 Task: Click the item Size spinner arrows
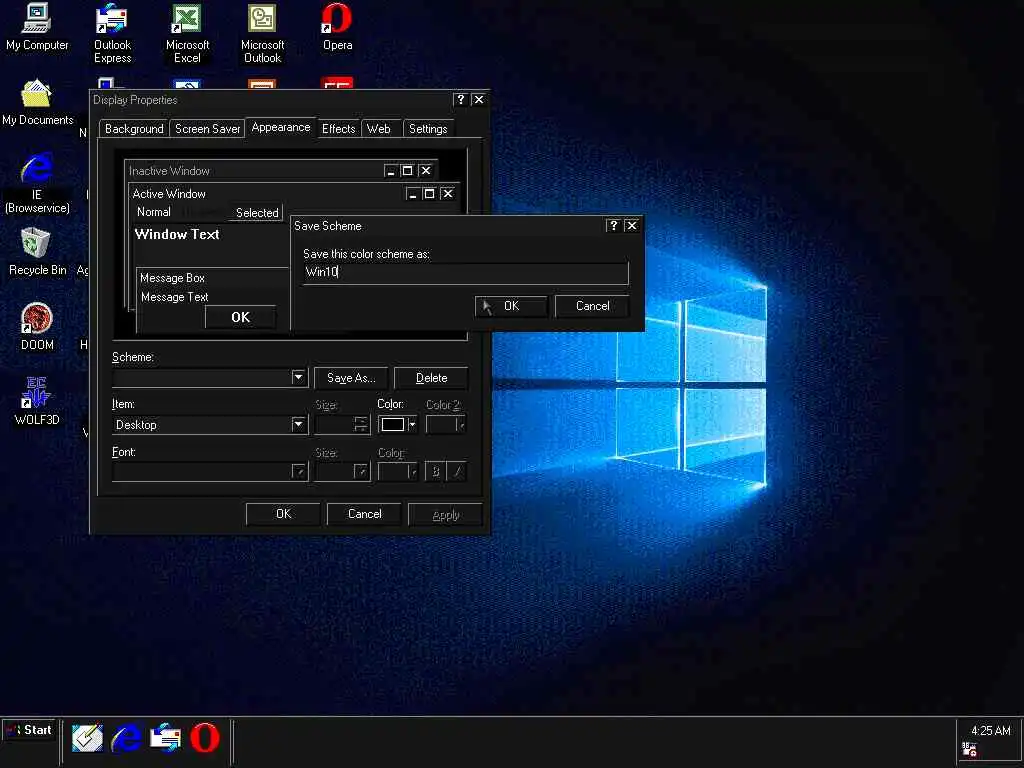[x=361, y=424]
